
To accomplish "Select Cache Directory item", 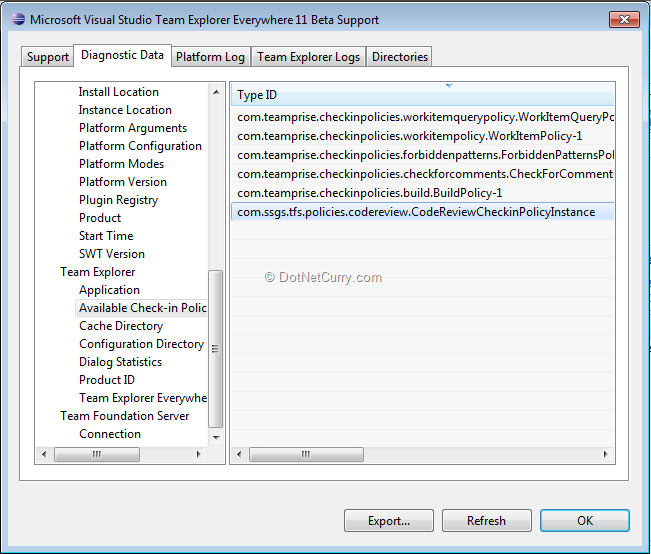I will point(121,326).
